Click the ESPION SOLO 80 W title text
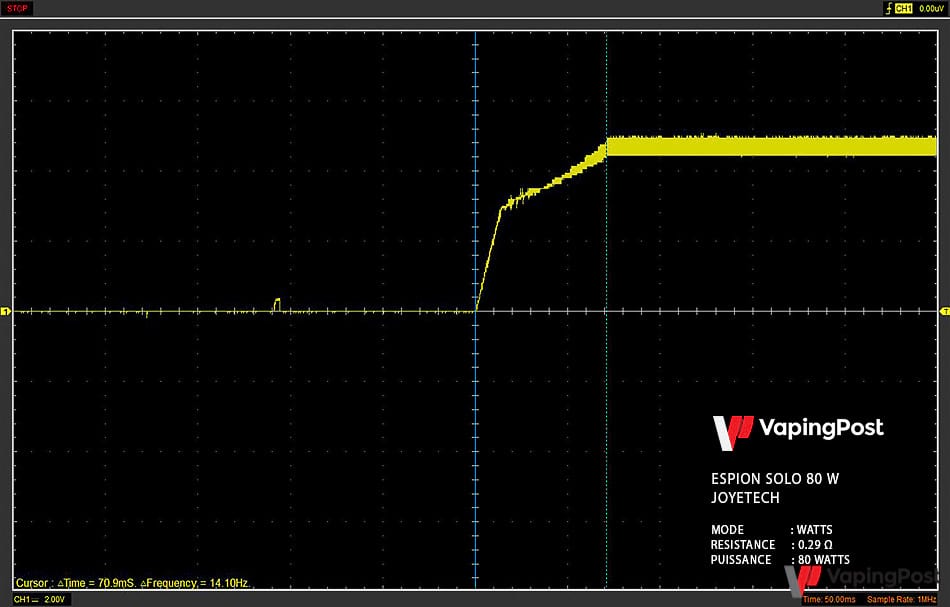This screenshot has height=607, width=950. coord(775,479)
